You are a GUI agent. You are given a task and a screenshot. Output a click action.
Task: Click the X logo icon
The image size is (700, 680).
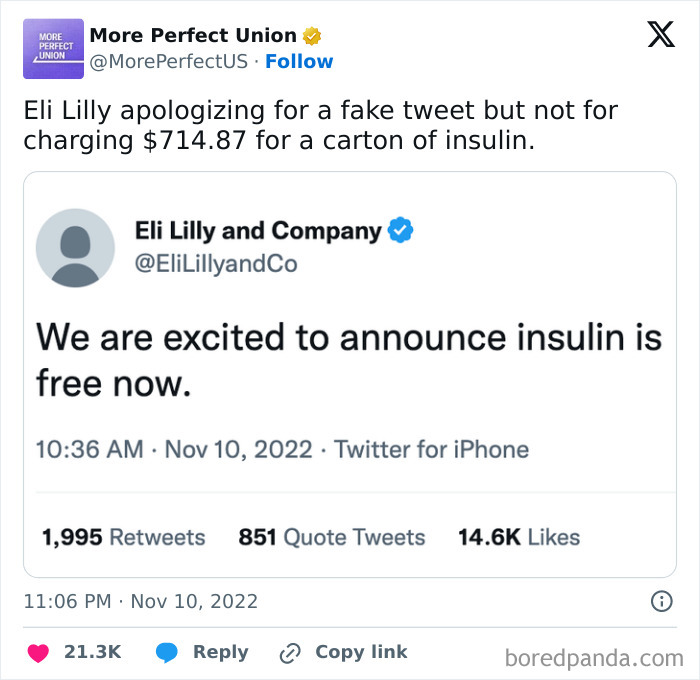click(x=660, y=36)
